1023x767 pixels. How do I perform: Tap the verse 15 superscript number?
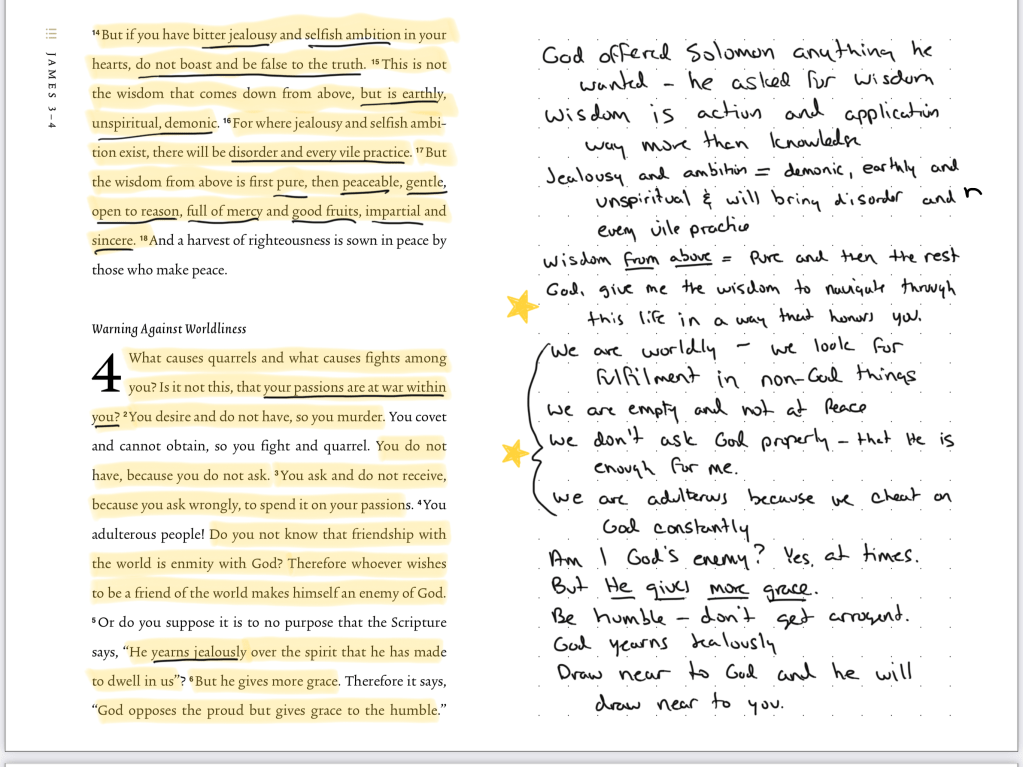click(x=375, y=63)
